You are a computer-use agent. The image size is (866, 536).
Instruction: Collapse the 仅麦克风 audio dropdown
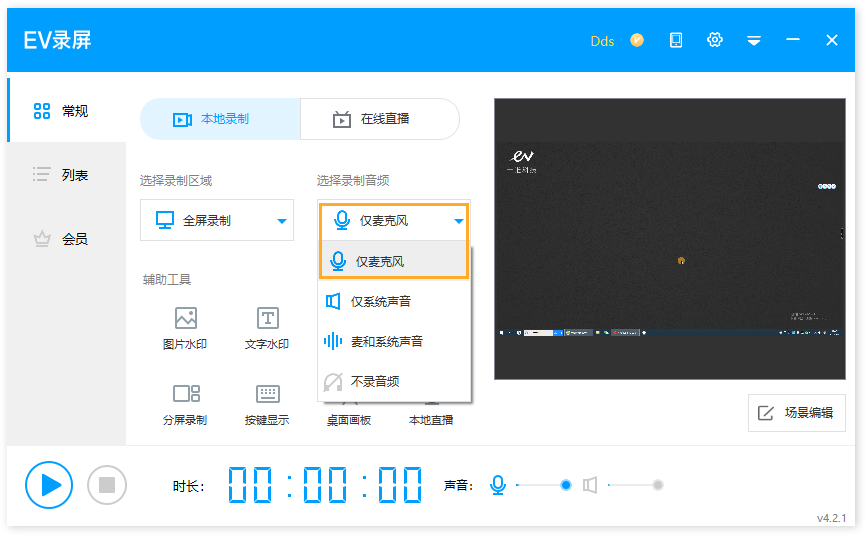click(394, 221)
